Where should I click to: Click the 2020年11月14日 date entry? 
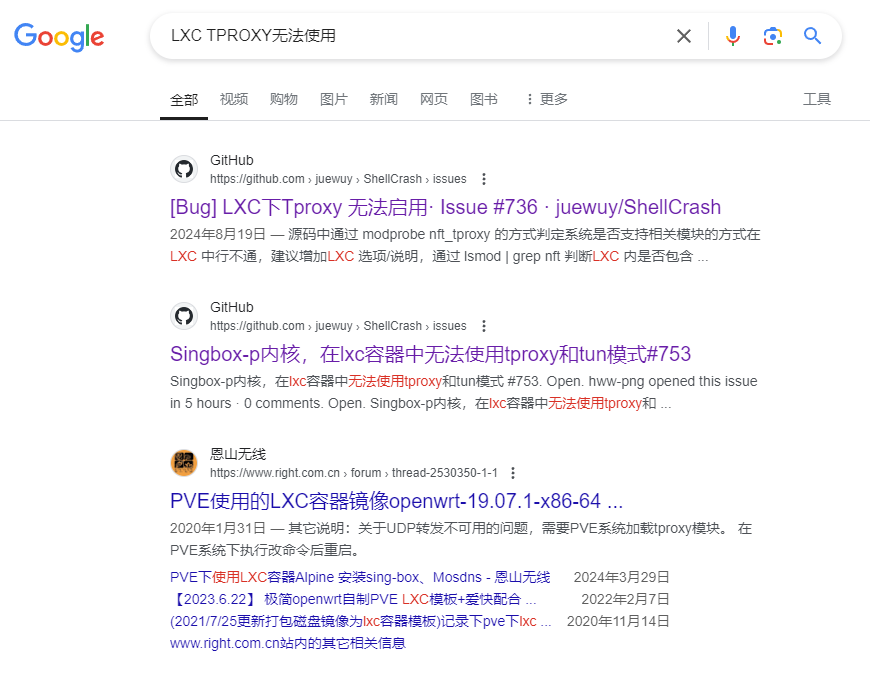click(618, 621)
